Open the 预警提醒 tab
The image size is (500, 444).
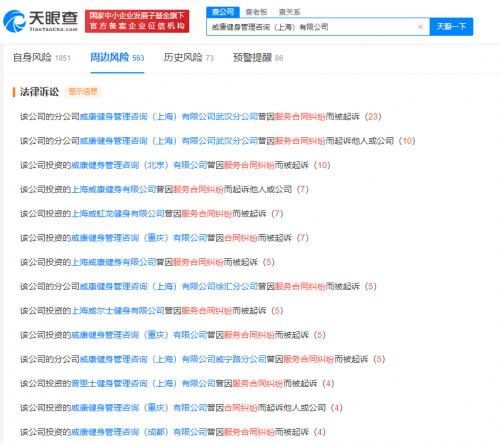258,58
